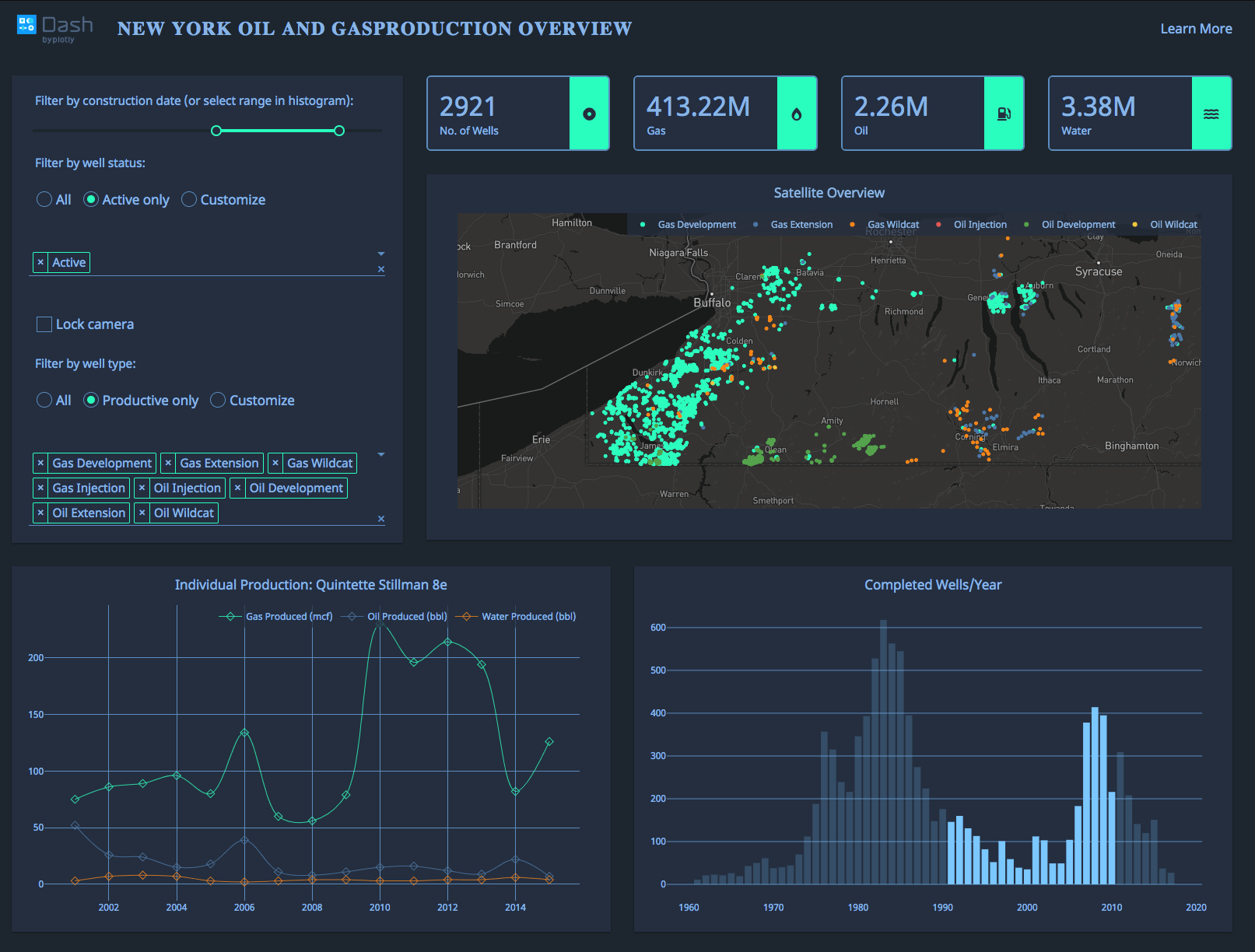Open the well status dropdown arrow
The width and height of the screenshot is (1255, 952).
point(381,253)
